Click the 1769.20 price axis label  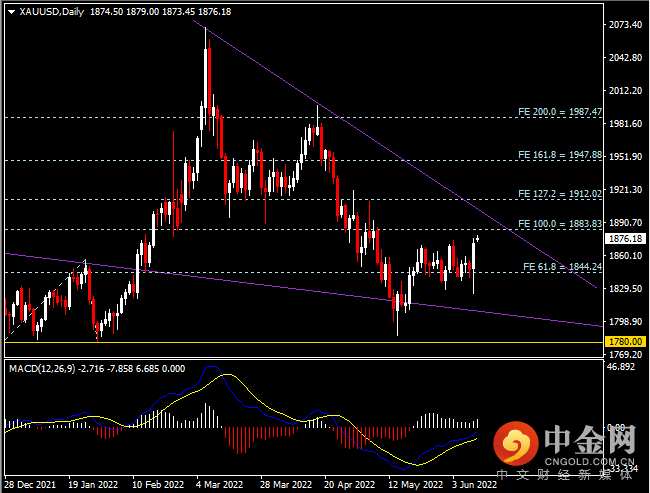pos(625,355)
